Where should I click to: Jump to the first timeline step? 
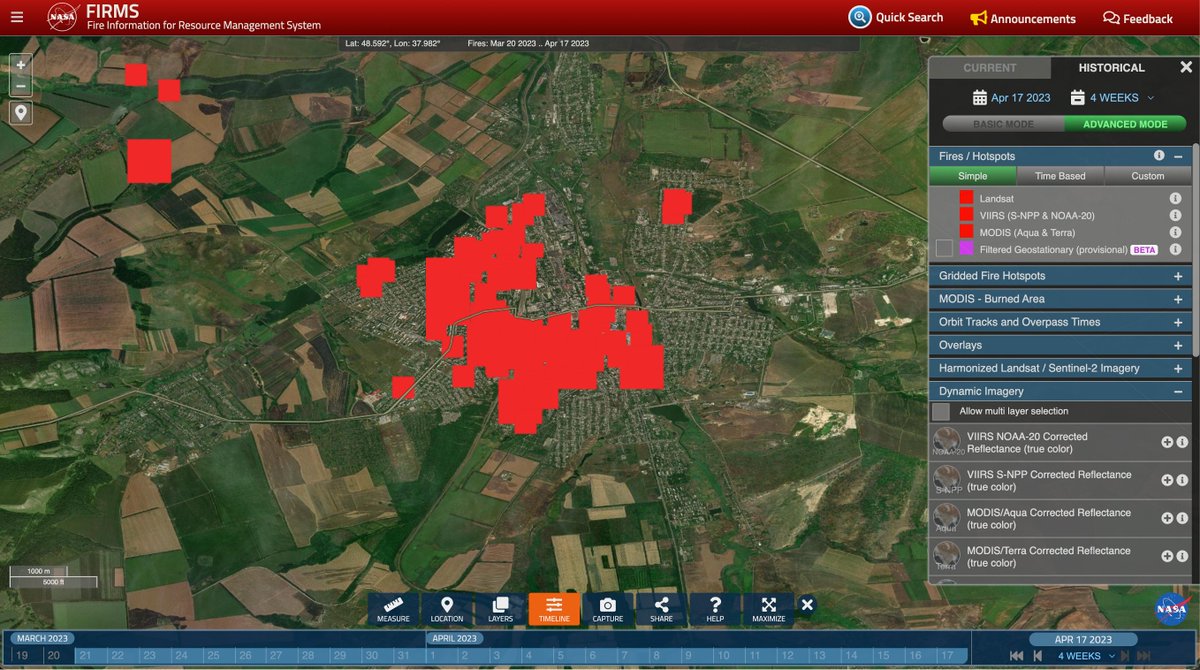click(1016, 656)
